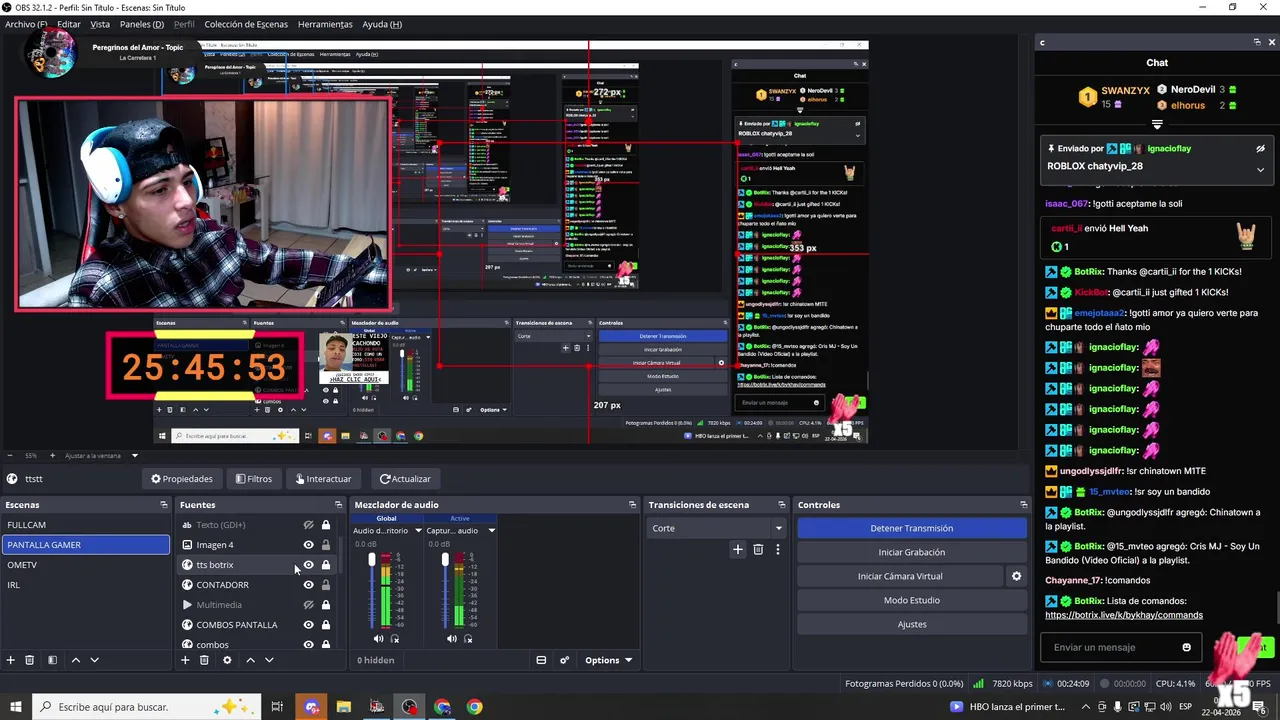Click Iniciar Grabación button
Image resolution: width=1280 pixels, height=720 pixels.
(x=912, y=552)
